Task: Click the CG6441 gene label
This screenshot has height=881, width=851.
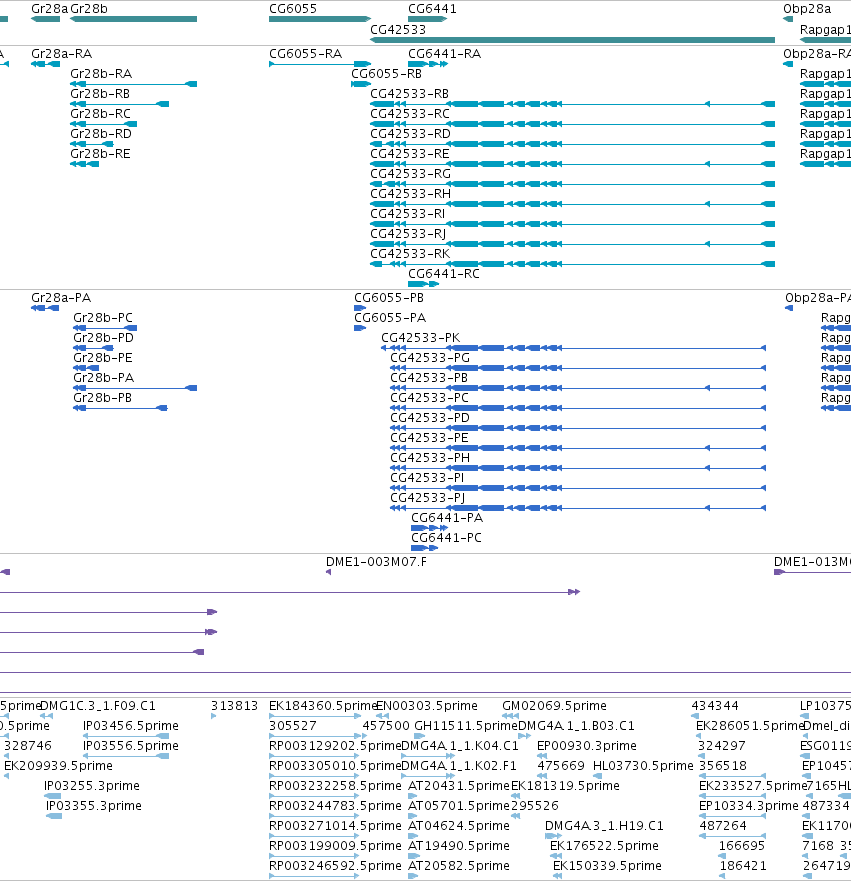Action: point(432,9)
